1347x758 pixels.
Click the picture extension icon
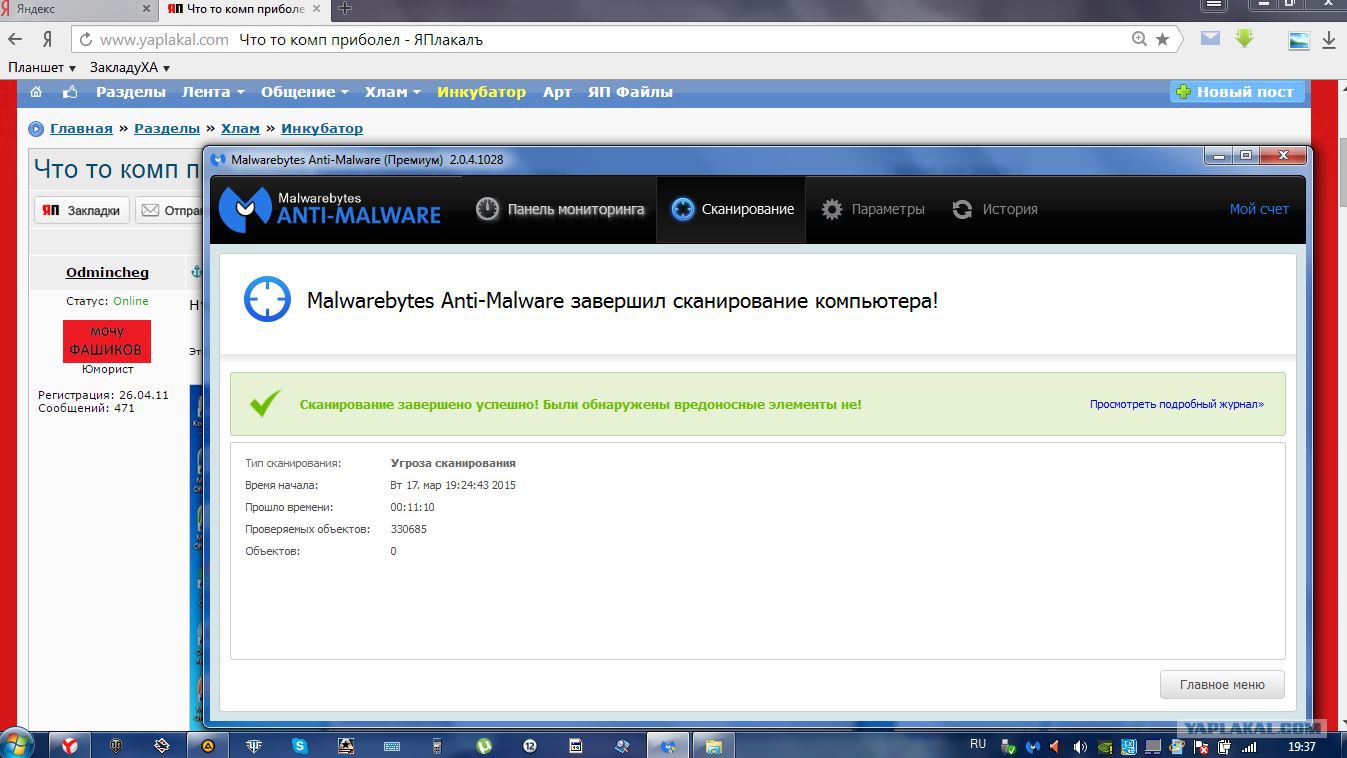coord(1299,40)
